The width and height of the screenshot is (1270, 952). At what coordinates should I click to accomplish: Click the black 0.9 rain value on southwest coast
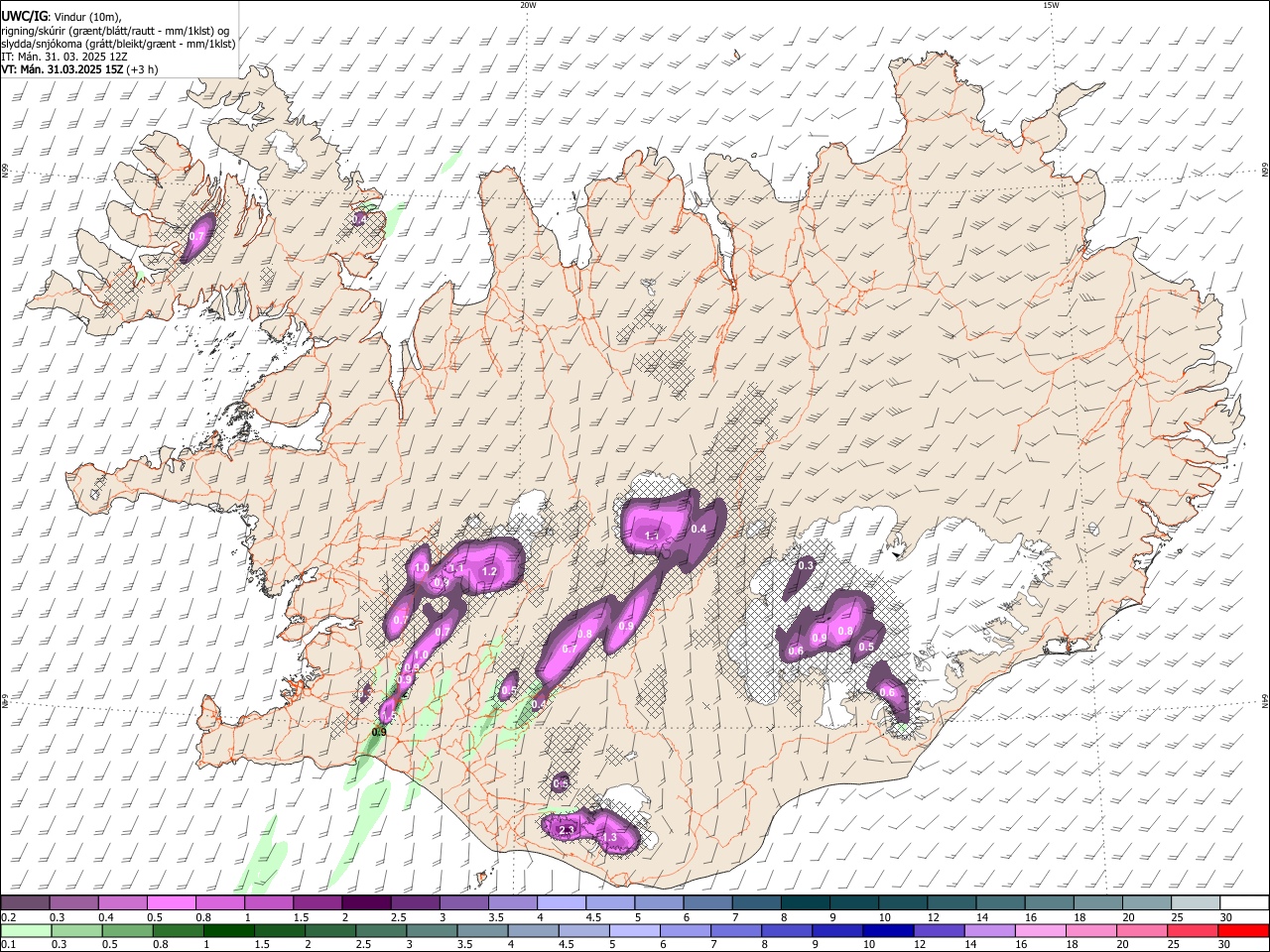point(379,732)
